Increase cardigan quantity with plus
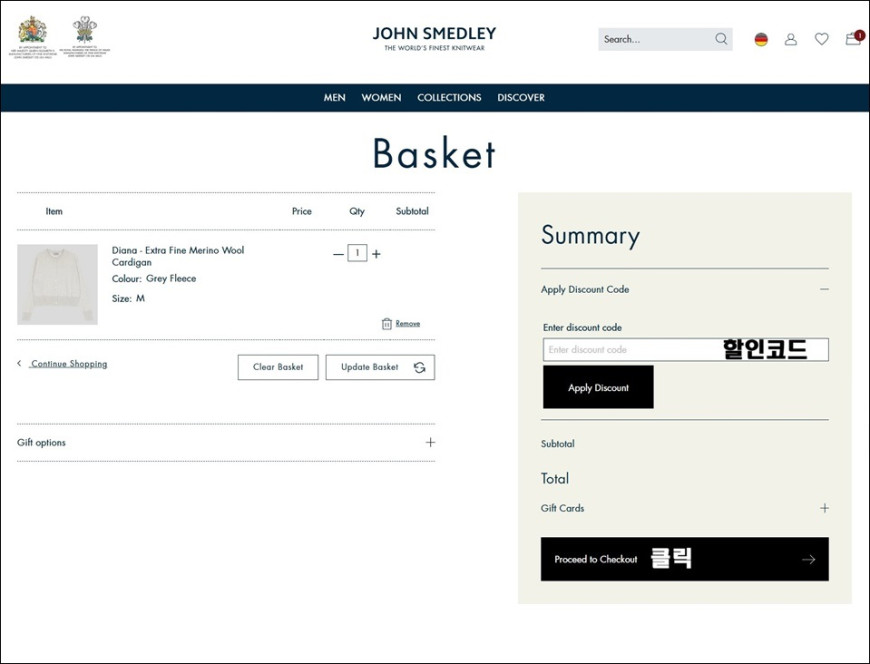 [376, 254]
